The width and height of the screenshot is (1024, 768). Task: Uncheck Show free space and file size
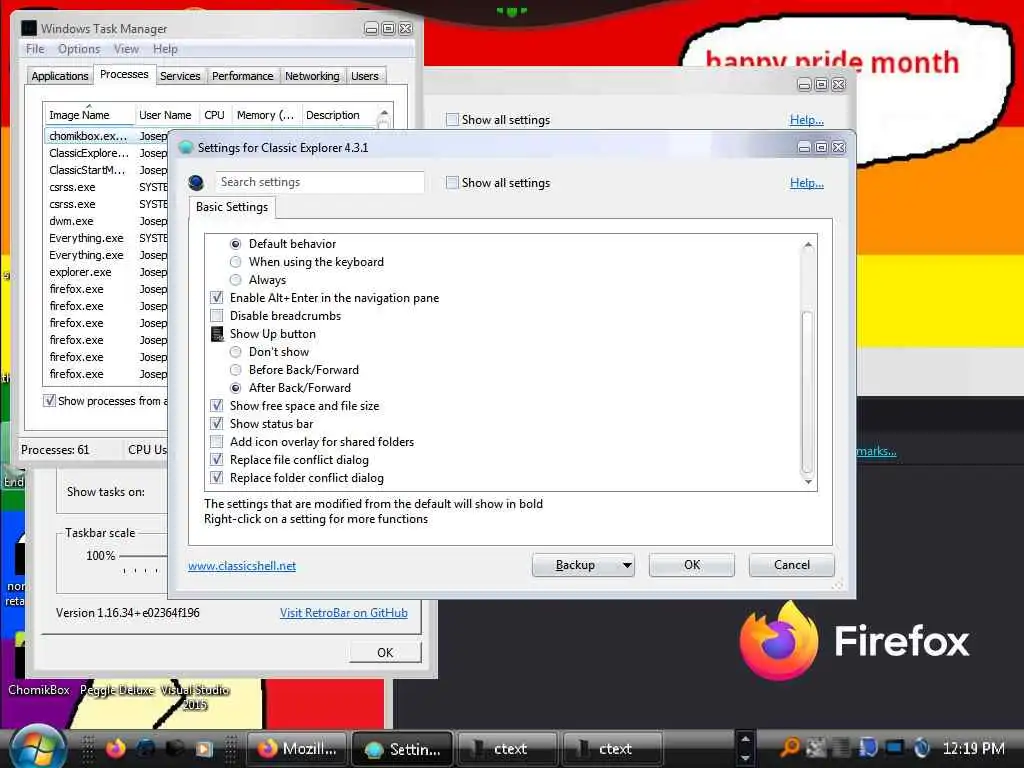click(217, 406)
